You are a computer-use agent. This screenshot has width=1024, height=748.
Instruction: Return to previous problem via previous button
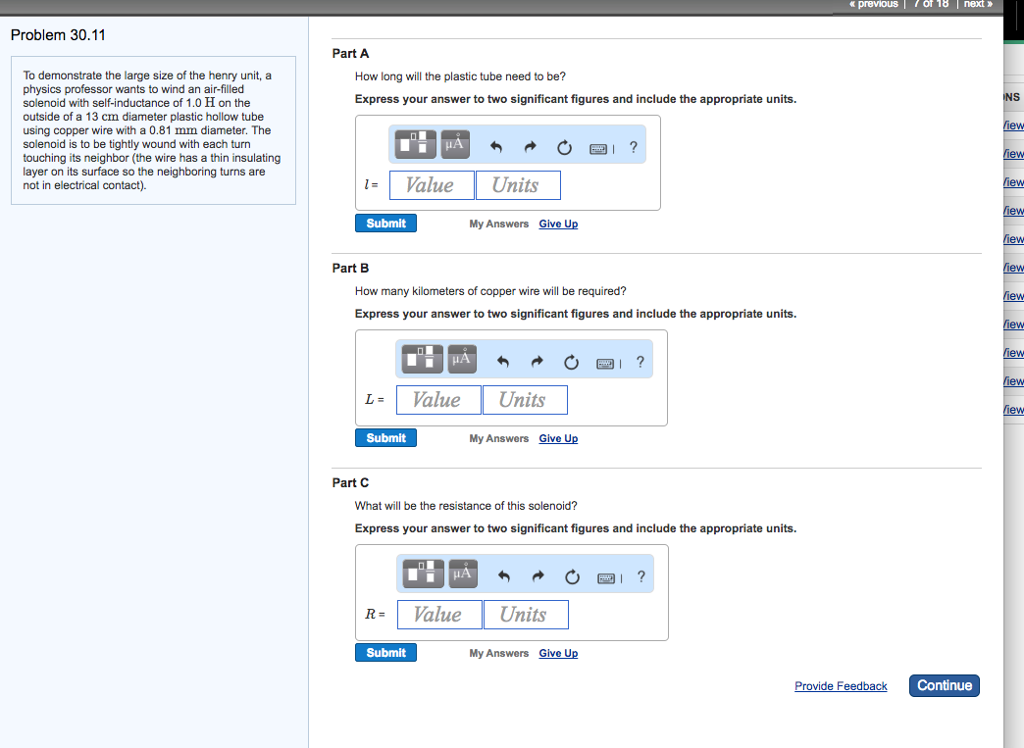tap(872, 4)
